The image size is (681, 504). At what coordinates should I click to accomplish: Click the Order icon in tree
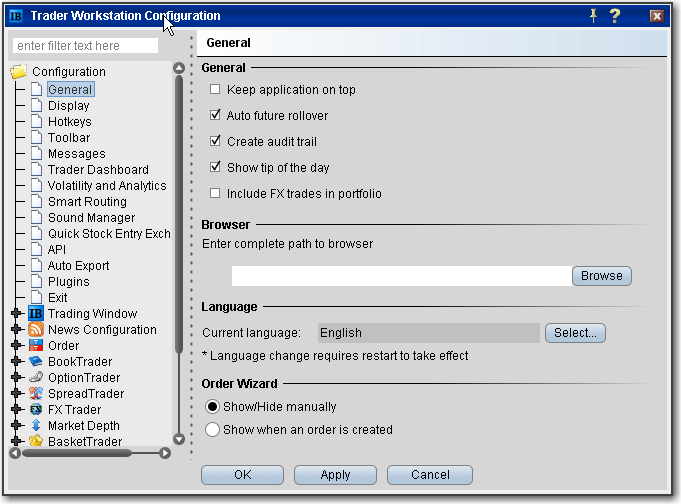click(x=36, y=345)
